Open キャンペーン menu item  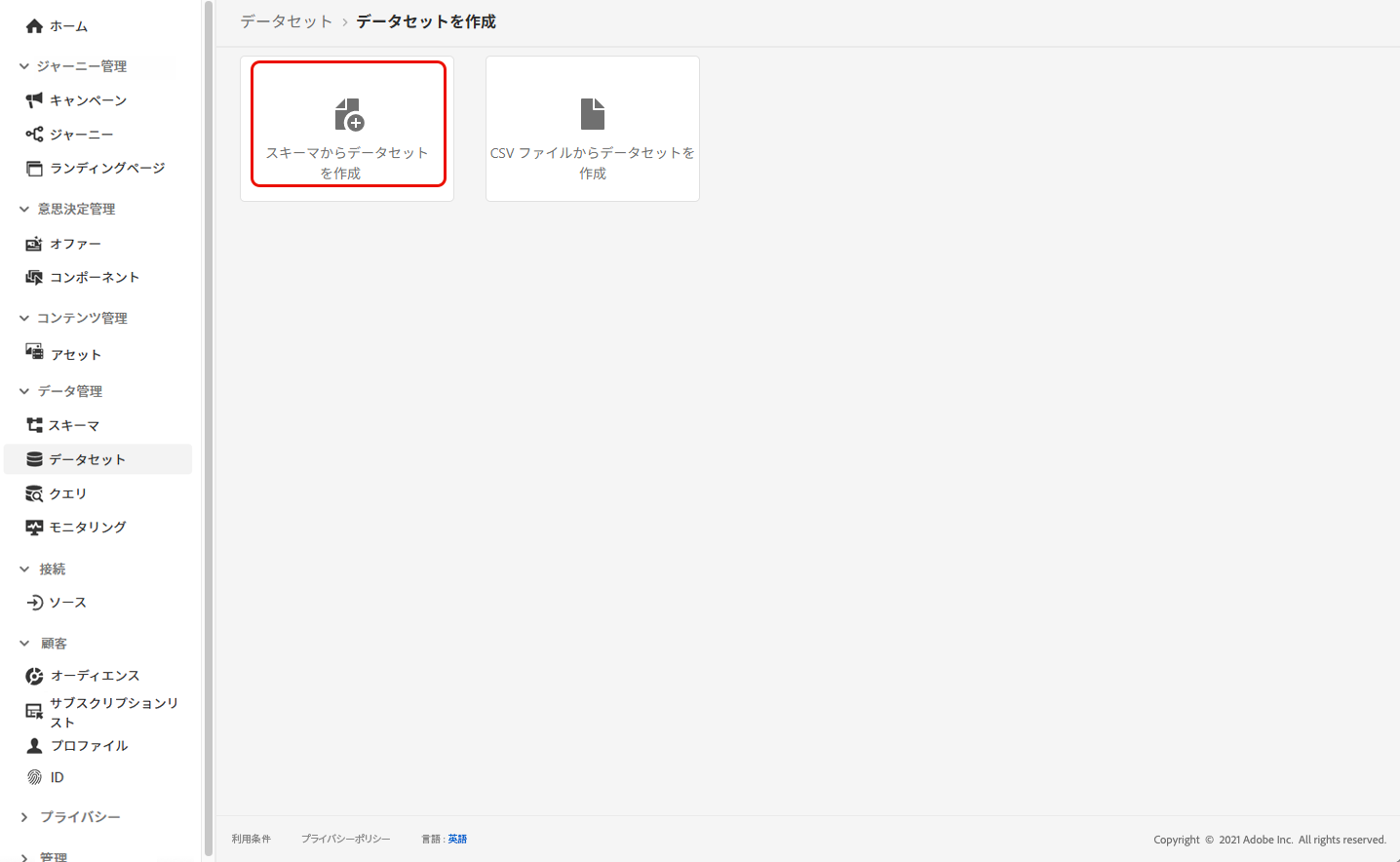click(x=88, y=100)
